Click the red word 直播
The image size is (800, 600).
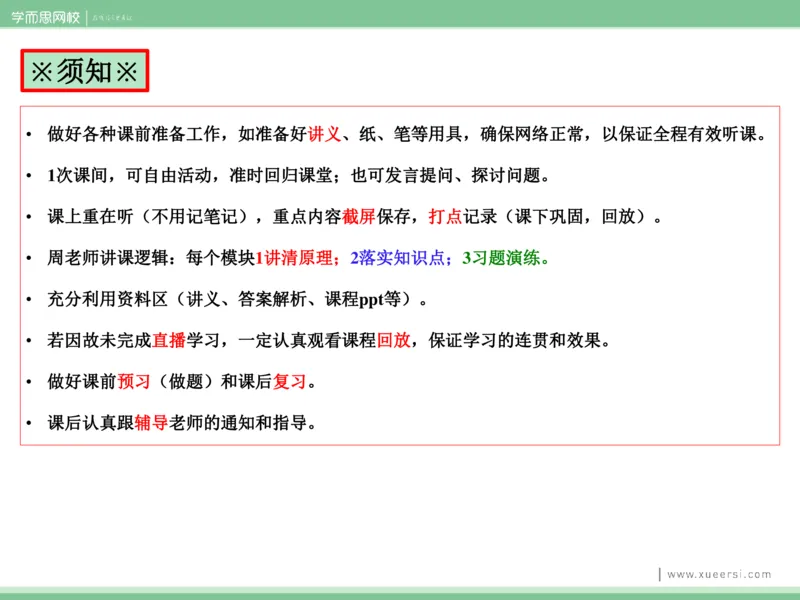(x=169, y=340)
